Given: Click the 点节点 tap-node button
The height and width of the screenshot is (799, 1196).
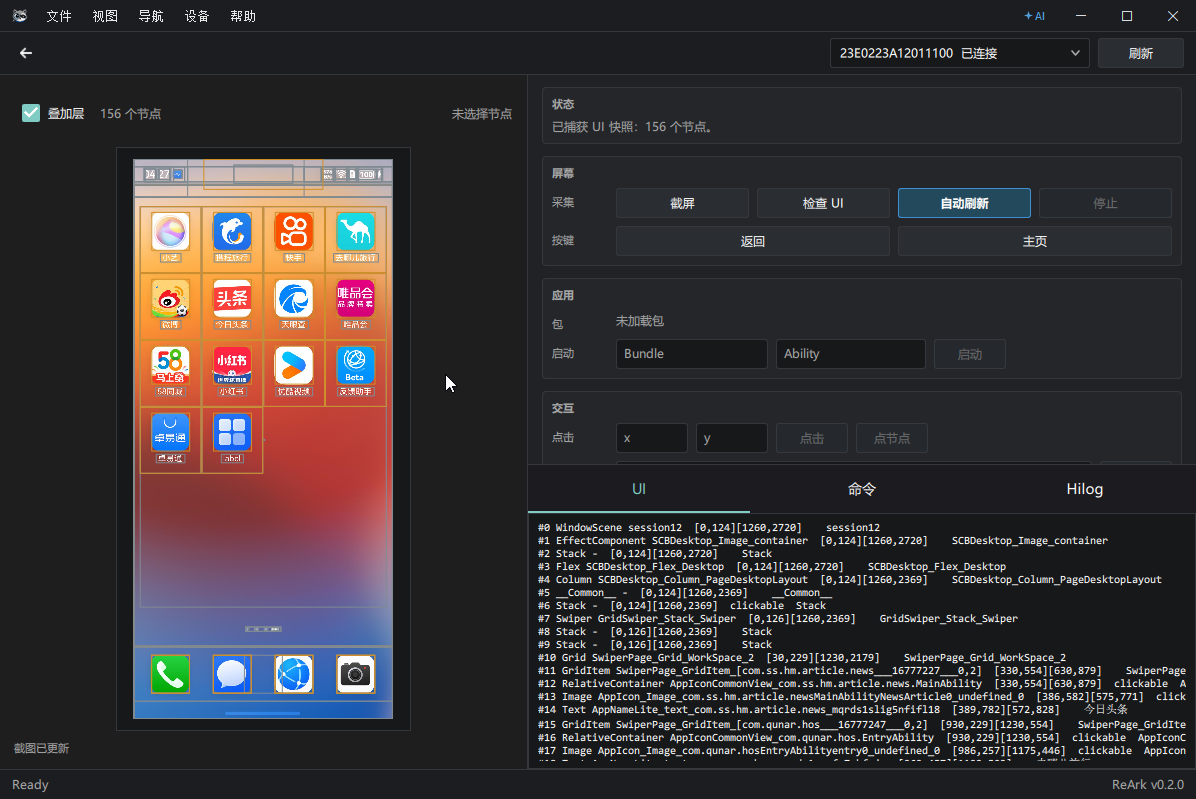Looking at the screenshot, I should click(892, 438).
